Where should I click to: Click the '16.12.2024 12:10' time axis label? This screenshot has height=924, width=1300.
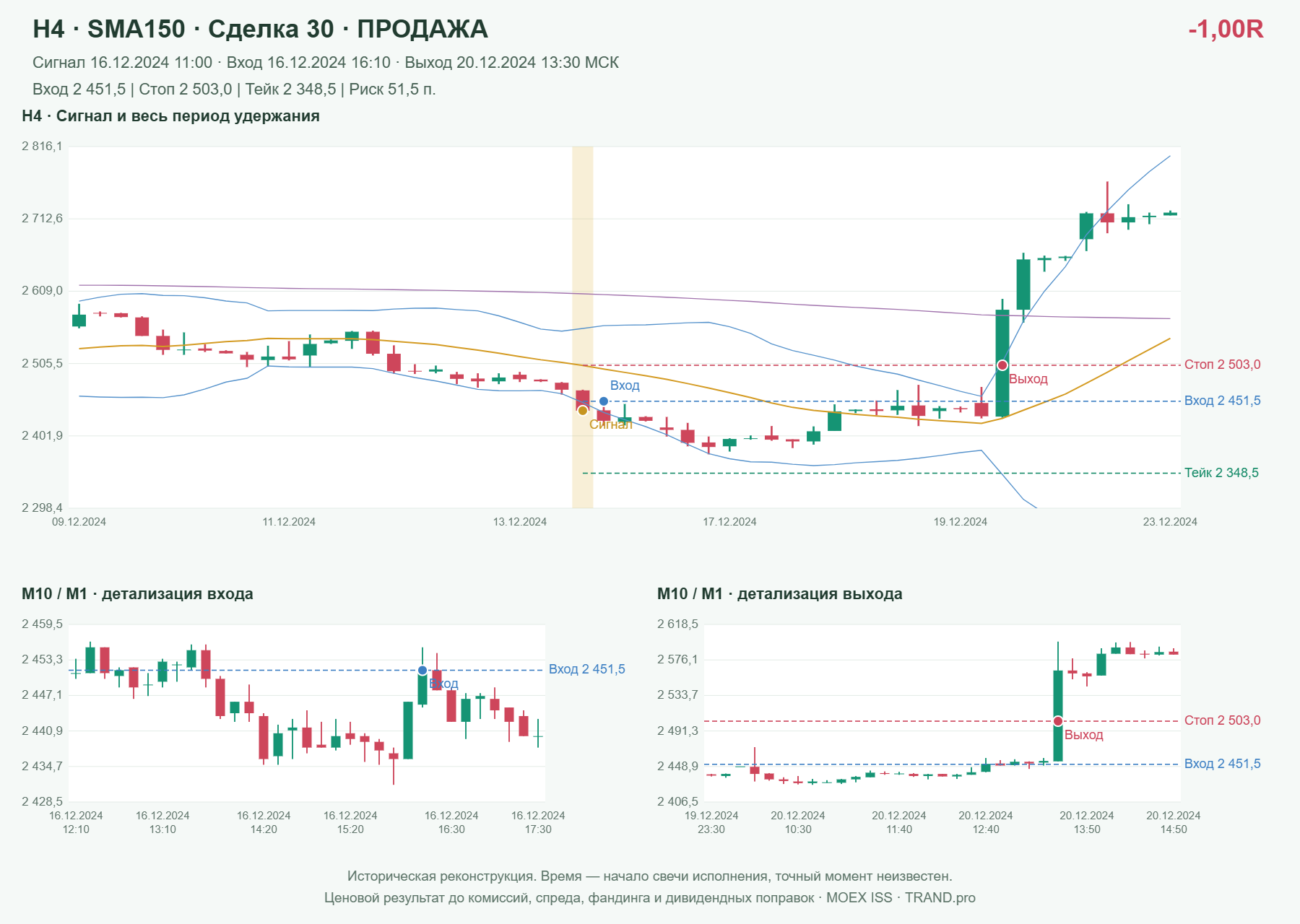[76, 822]
